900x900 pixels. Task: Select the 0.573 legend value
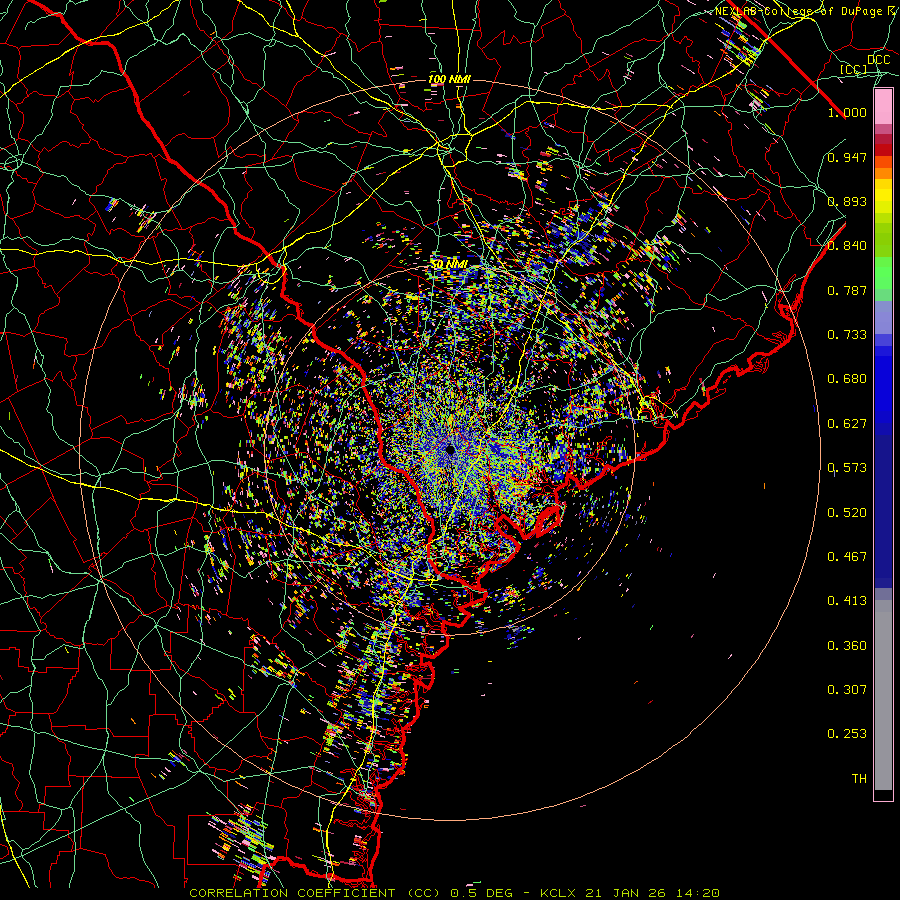click(847, 468)
